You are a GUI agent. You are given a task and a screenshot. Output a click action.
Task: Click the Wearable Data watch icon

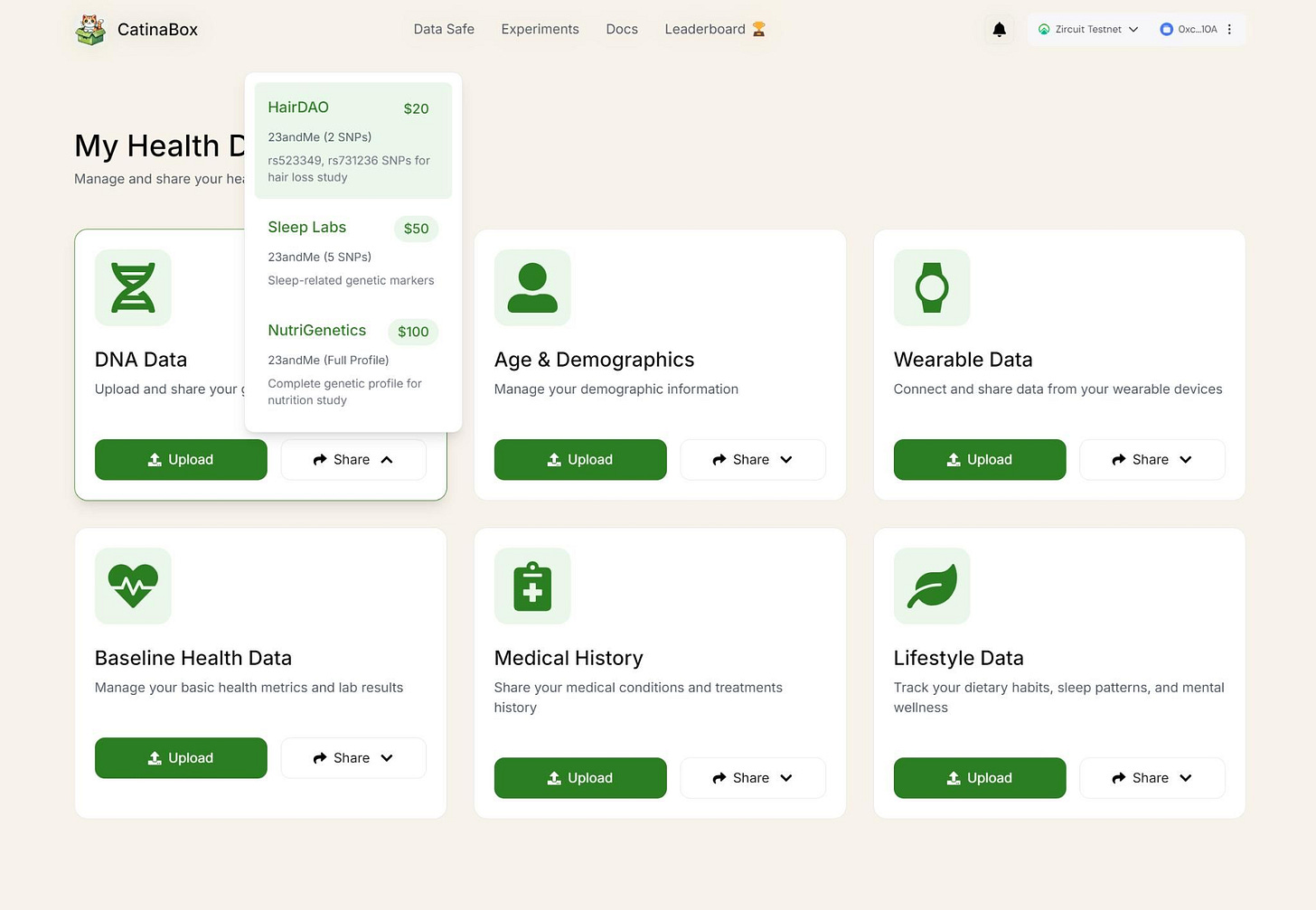[932, 287]
